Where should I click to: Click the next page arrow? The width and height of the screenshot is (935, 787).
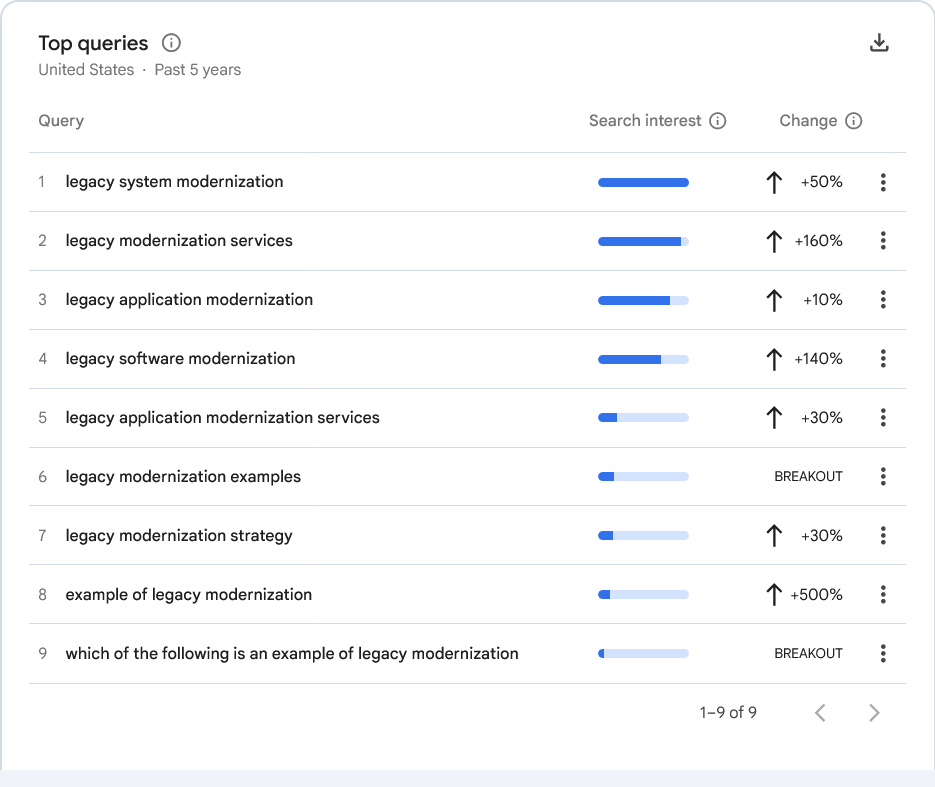[x=873, y=712]
